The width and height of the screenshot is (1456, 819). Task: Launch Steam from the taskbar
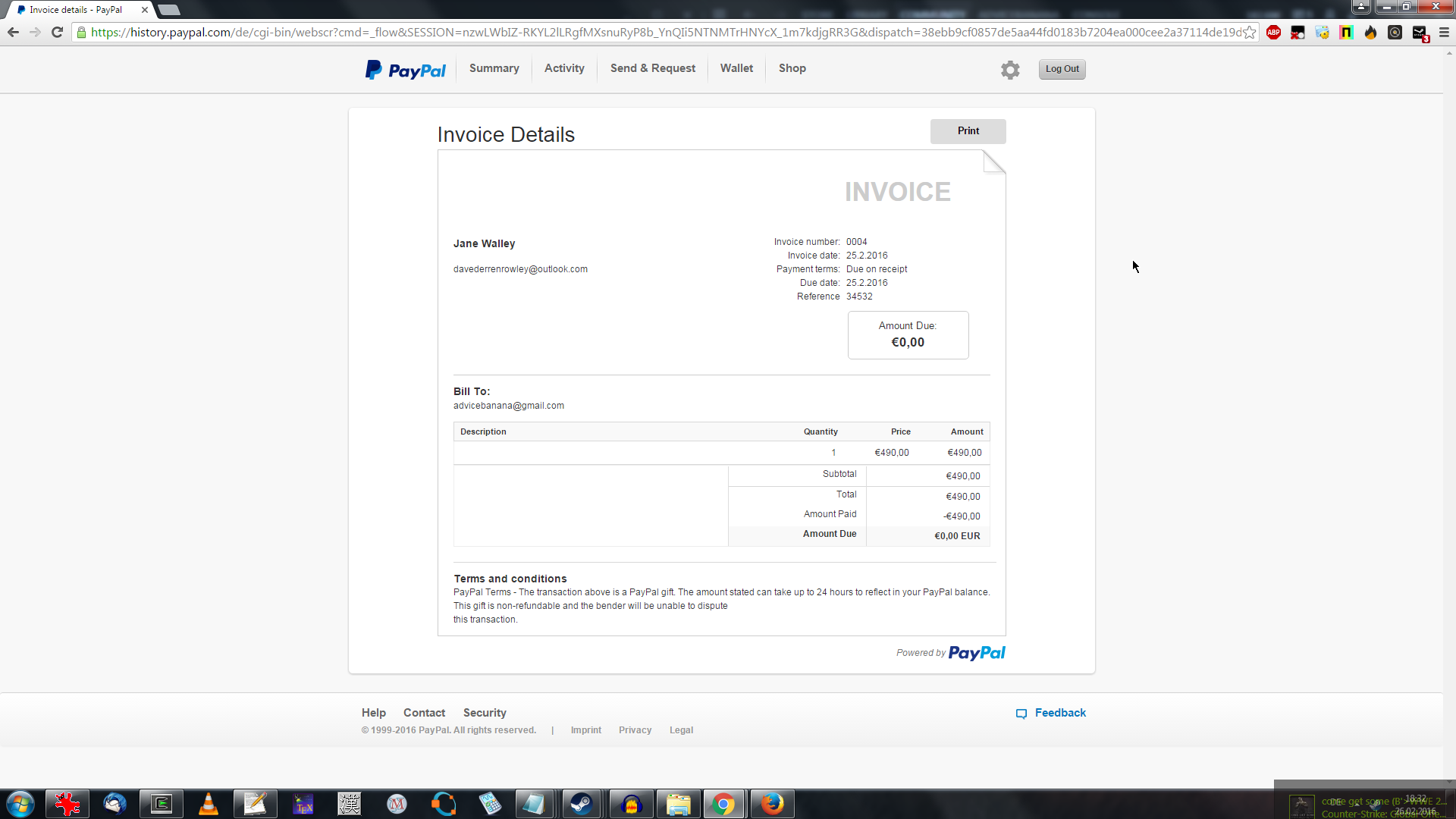click(582, 804)
